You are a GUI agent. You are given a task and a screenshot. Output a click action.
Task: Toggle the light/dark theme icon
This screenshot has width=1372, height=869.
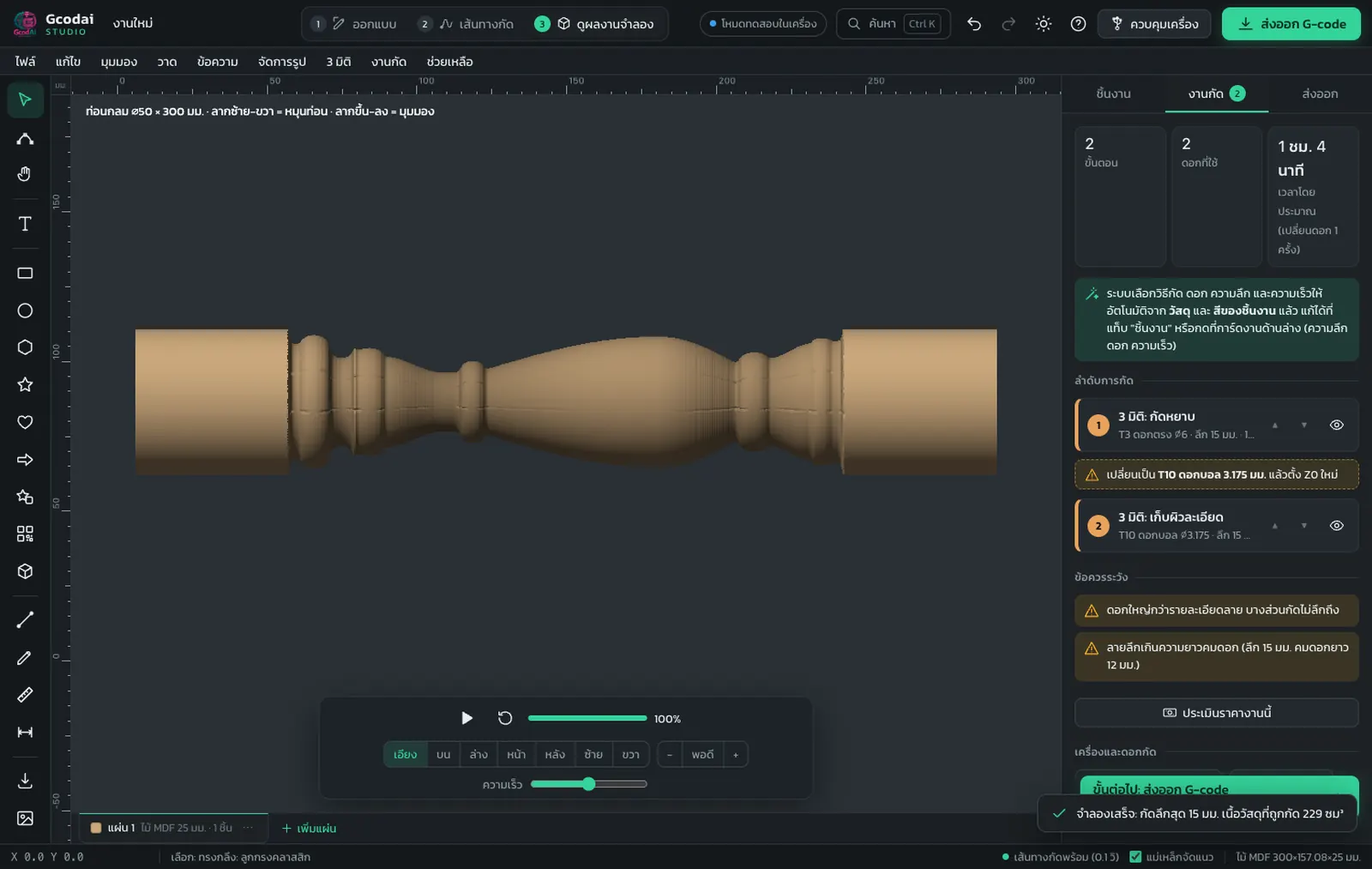[x=1043, y=24]
